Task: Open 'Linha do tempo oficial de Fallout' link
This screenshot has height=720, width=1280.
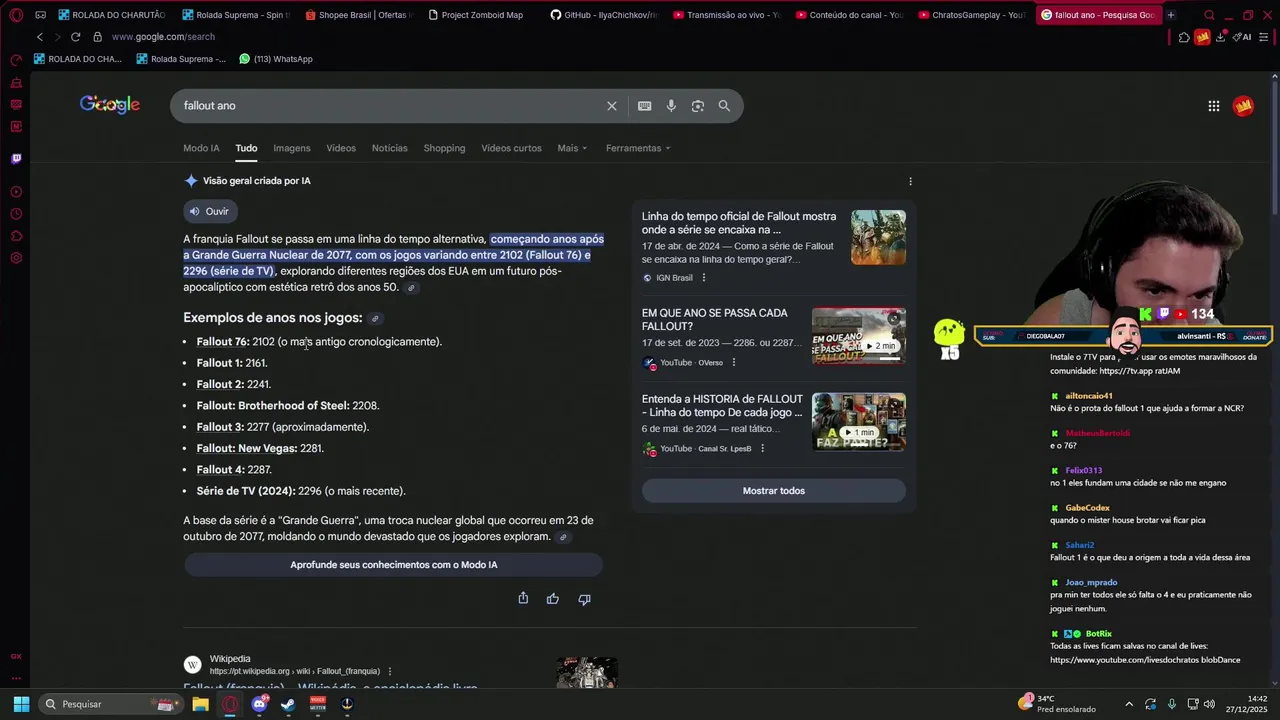Action: (739, 223)
